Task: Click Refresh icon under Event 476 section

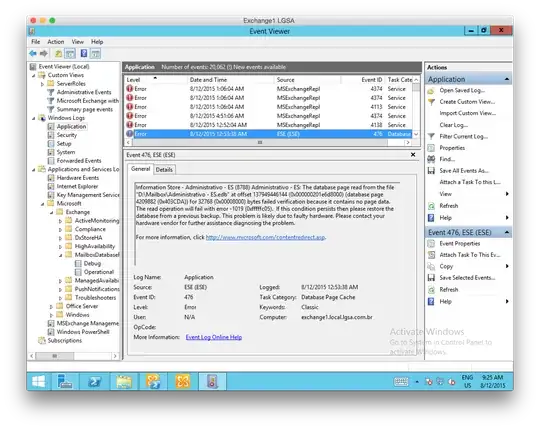Action: [431, 290]
